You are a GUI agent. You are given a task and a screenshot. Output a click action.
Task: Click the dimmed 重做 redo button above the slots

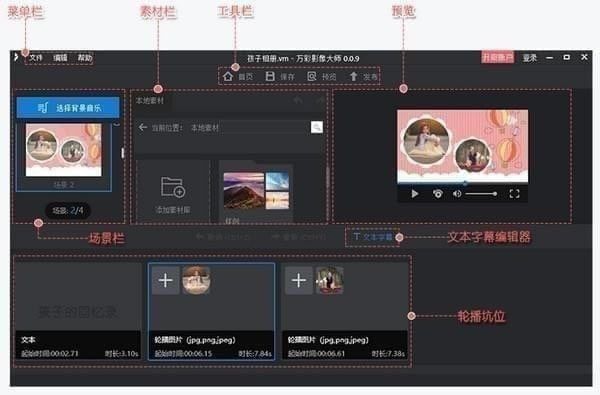point(298,237)
